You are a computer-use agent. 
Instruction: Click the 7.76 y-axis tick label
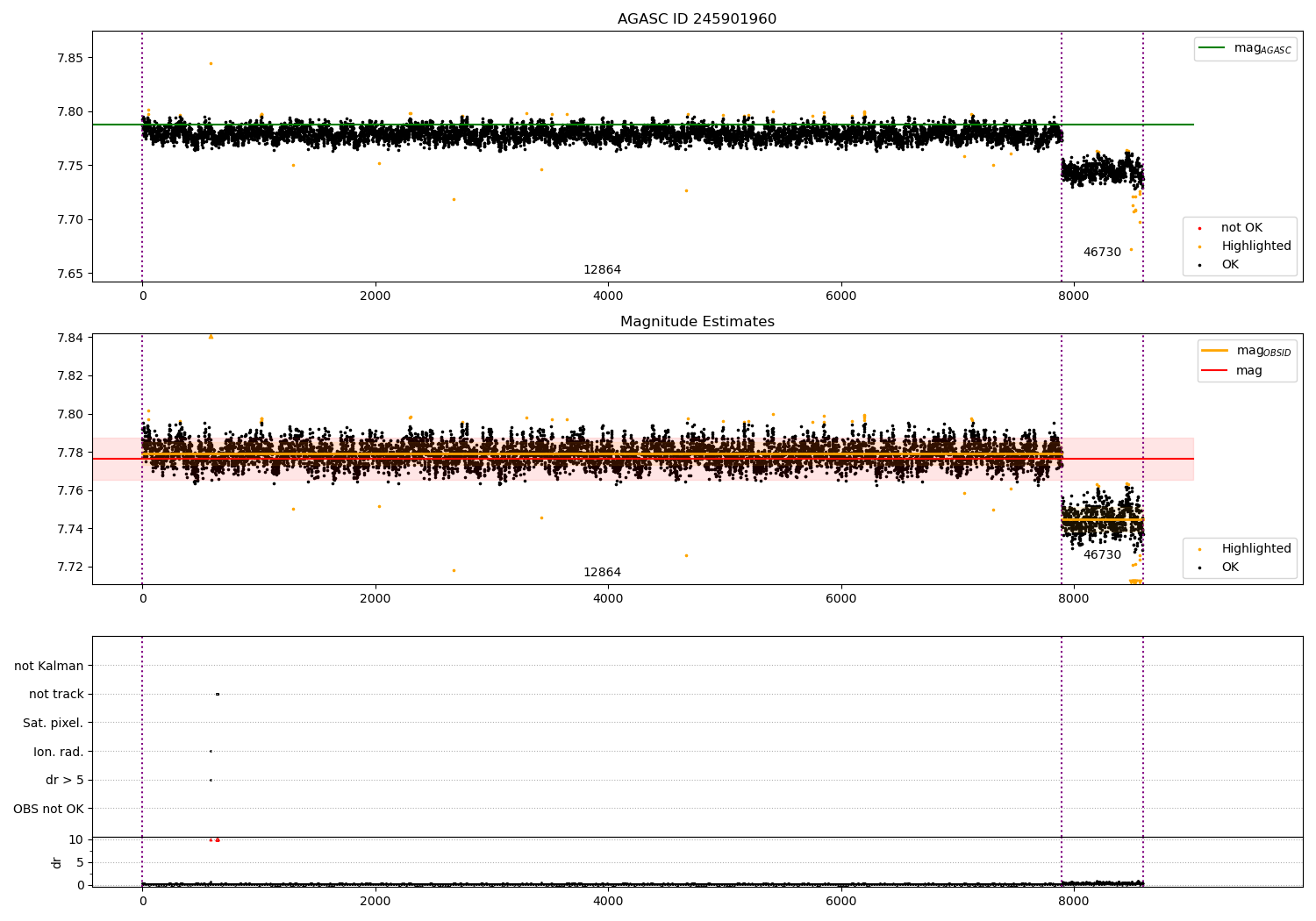pos(70,490)
